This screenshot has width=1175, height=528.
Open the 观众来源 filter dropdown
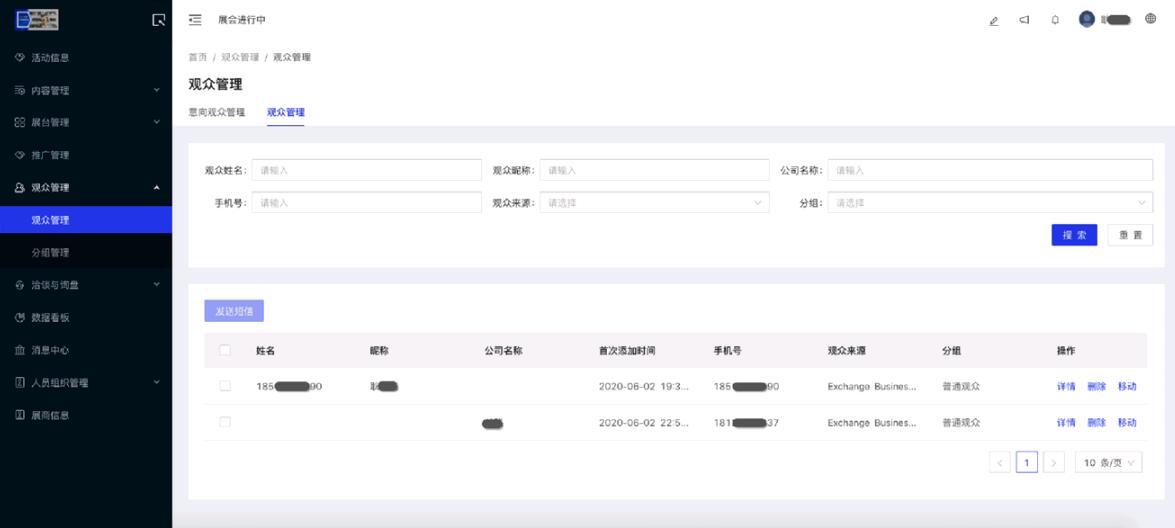pos(654,202)
